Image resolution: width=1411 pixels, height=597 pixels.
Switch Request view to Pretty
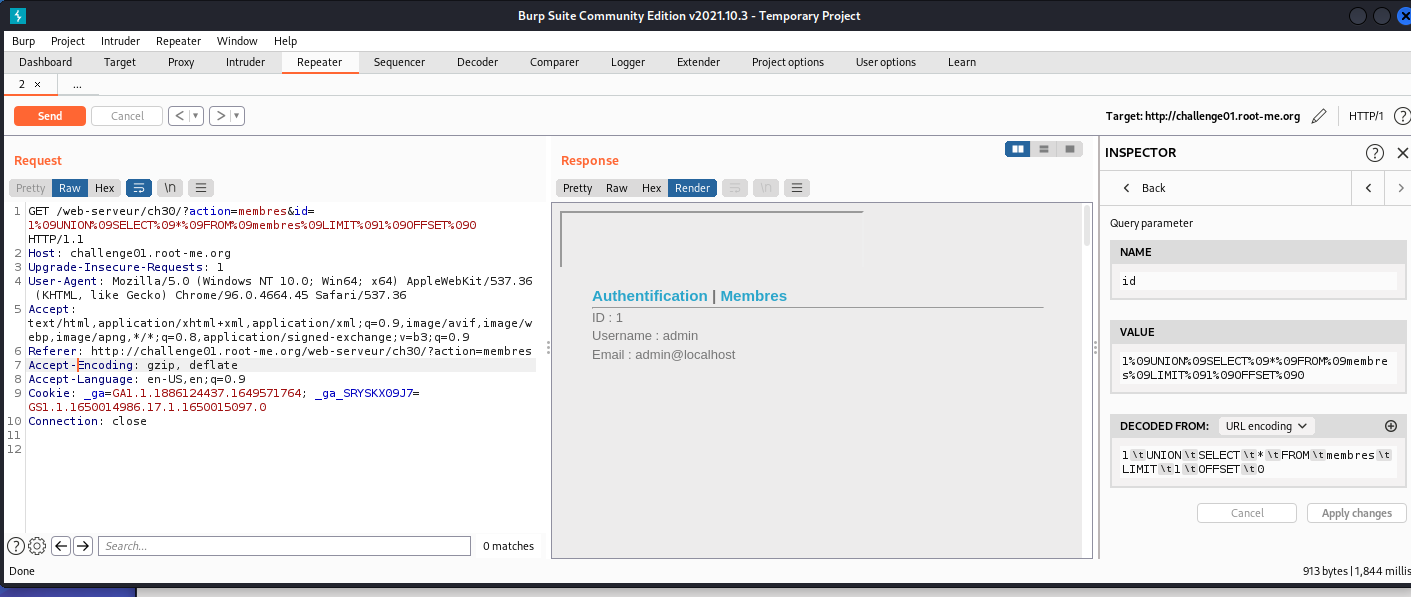point(31,188)
